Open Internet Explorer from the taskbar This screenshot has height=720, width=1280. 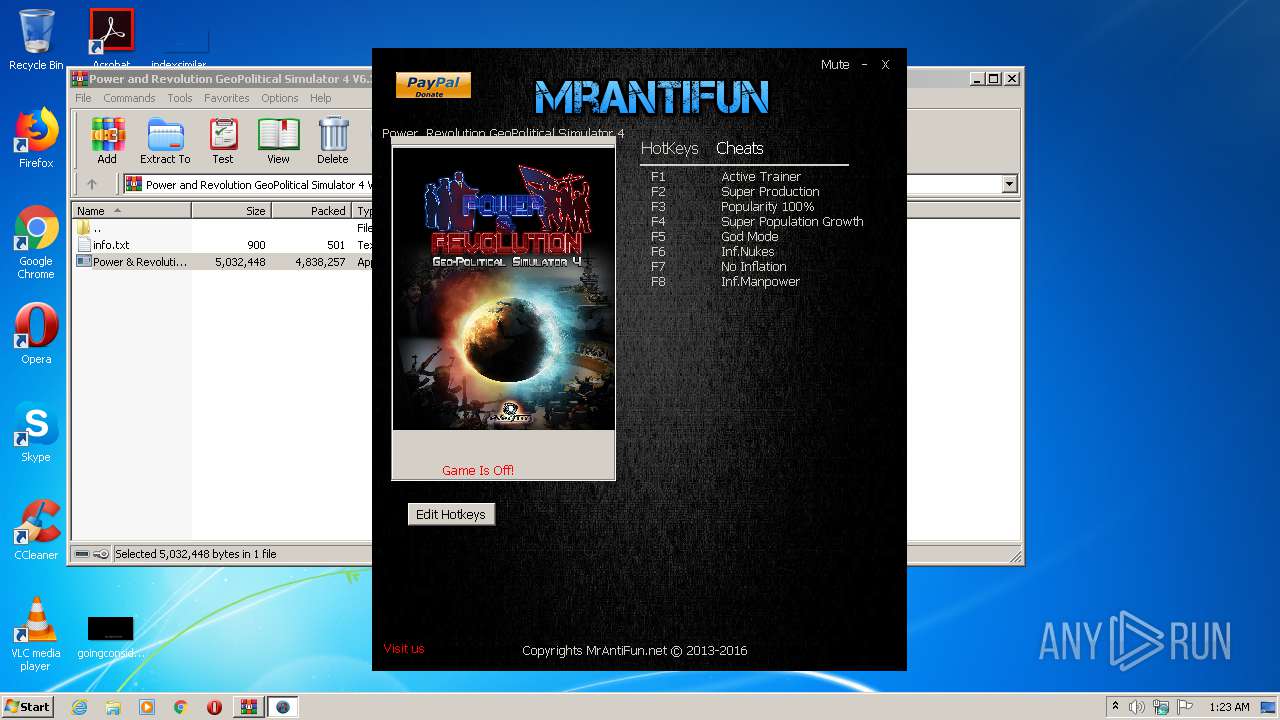[79, 707]
